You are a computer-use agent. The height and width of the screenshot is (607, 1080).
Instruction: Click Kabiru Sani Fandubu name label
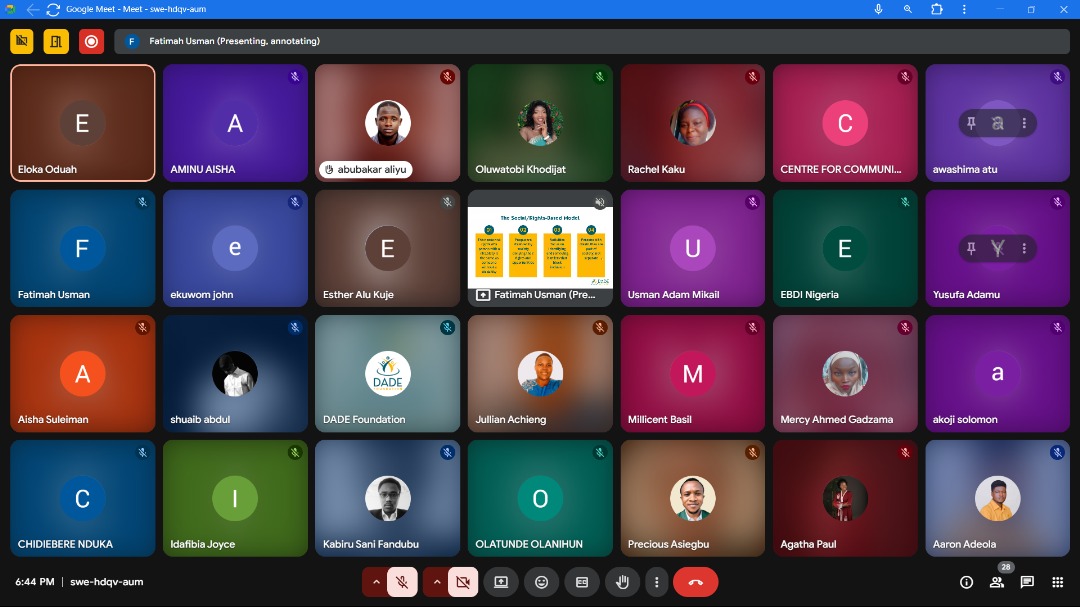tap(371, 544)
